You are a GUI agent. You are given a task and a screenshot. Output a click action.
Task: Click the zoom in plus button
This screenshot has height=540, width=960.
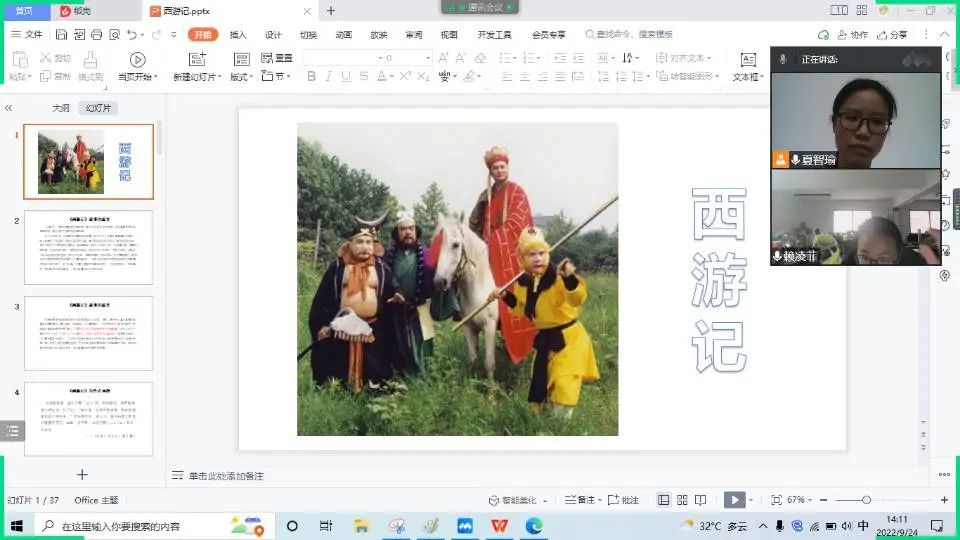(x=945, y=500)
